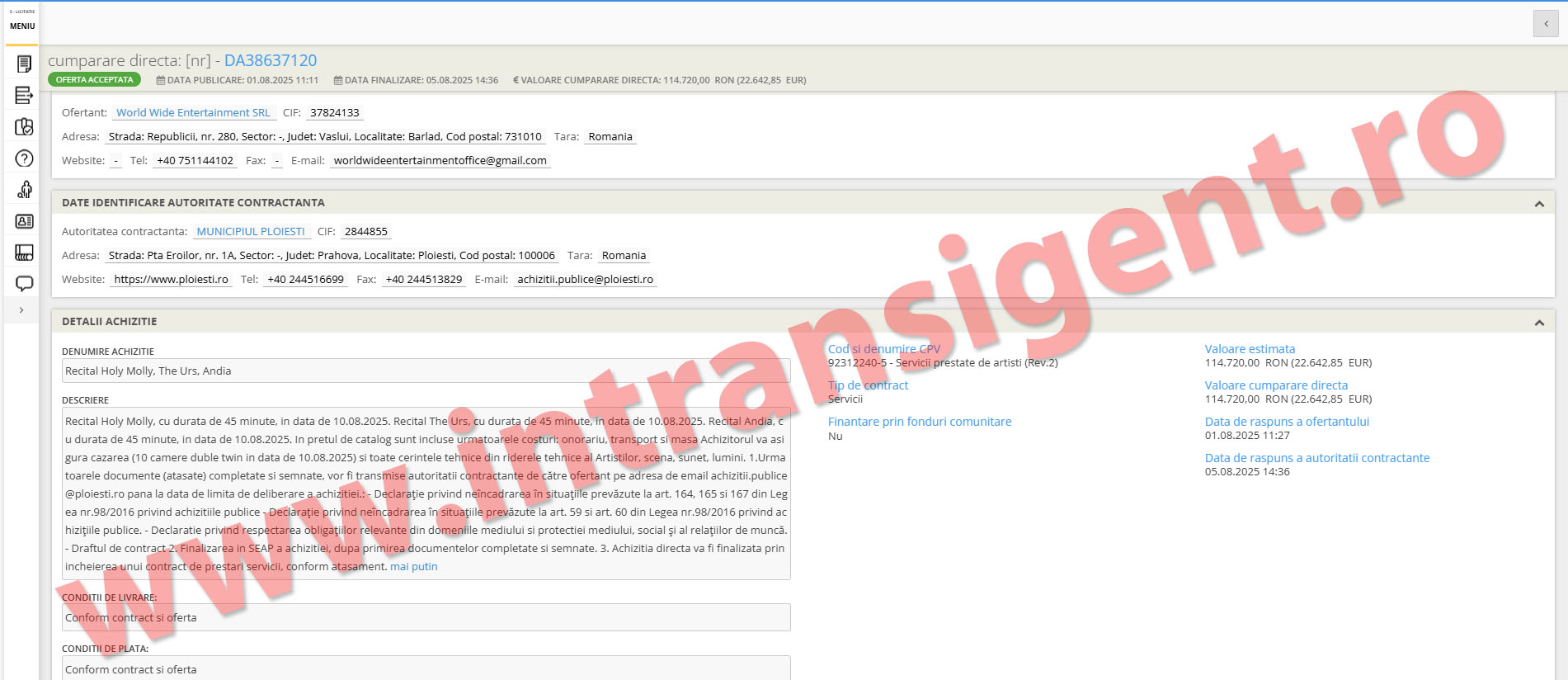The height and width of the screenshot is (680, 1568).
Task: Open the map with checkmark sidebar icon
Action: click(x=24, y=127)
